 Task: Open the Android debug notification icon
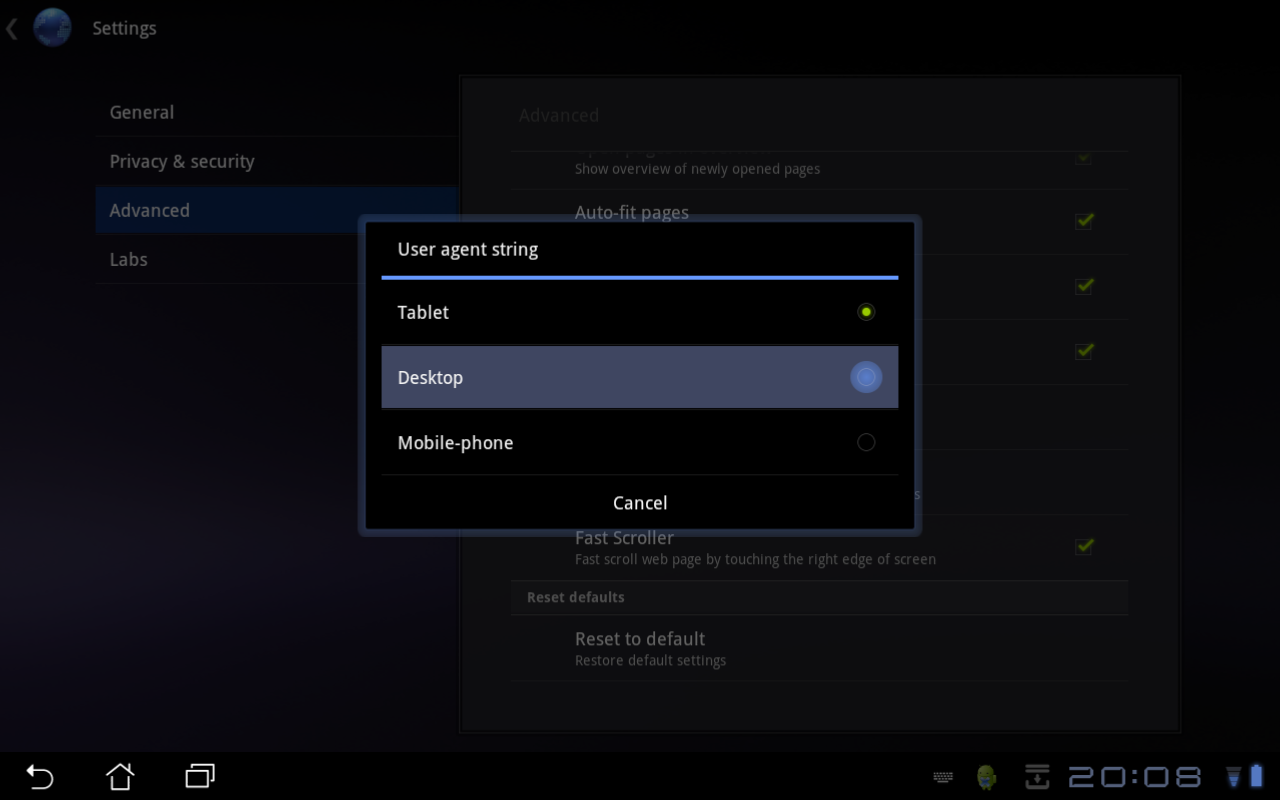pos(987,777)
